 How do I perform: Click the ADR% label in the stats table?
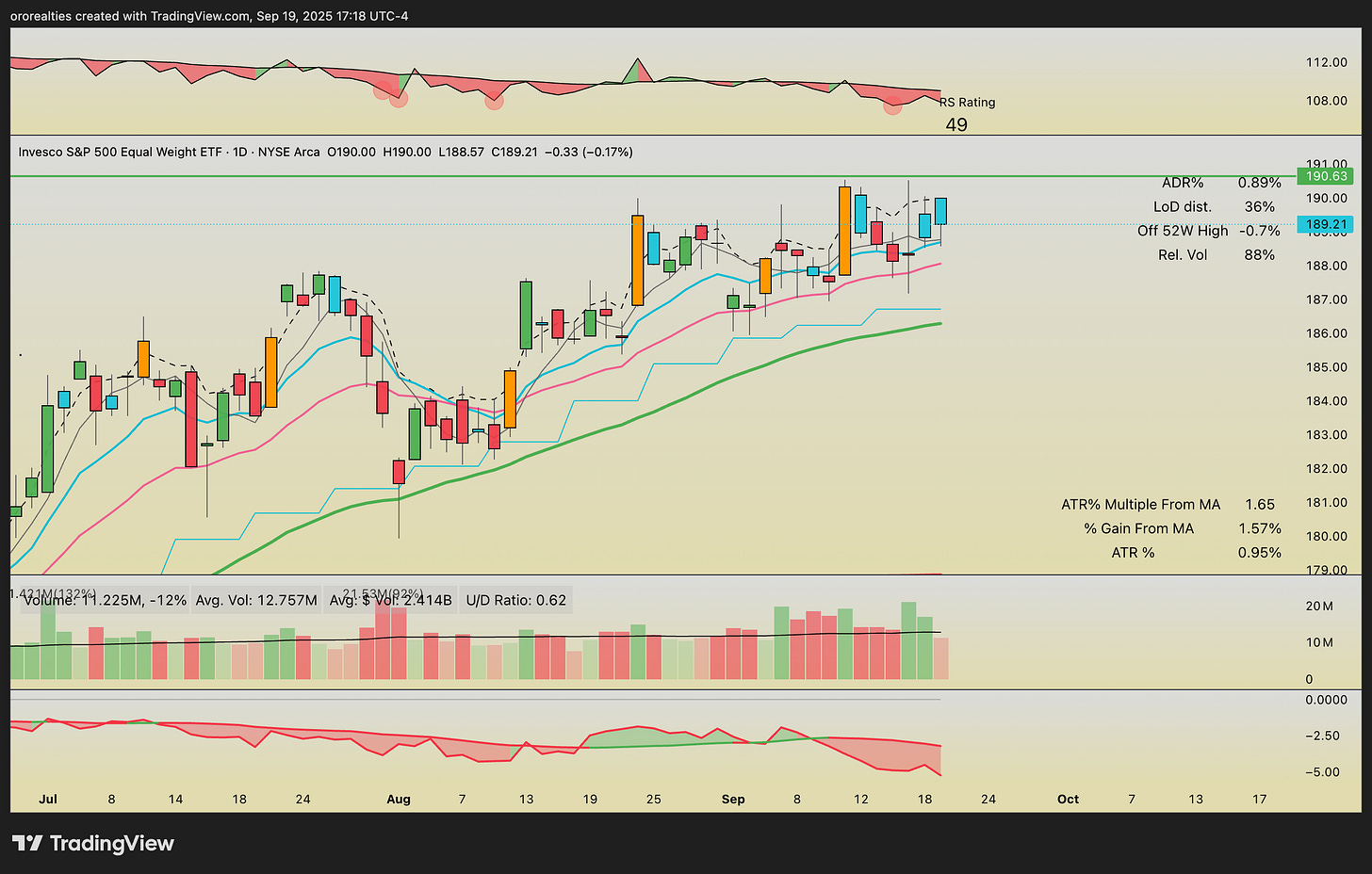pyautogui.click(x=1183, y=183)
